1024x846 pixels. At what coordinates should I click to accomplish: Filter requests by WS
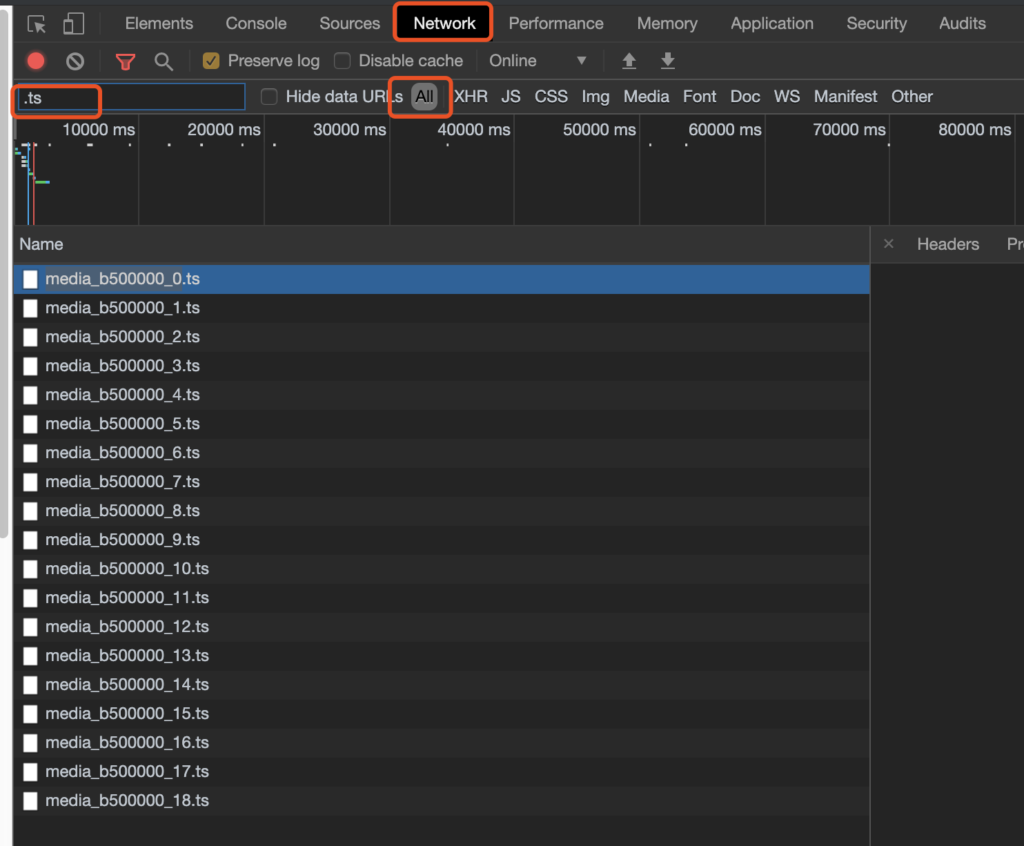point(786,97)
